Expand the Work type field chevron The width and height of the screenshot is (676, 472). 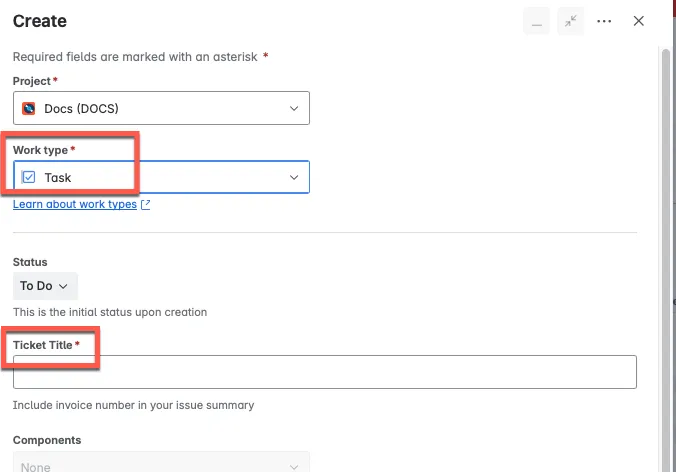click(294, 177)
